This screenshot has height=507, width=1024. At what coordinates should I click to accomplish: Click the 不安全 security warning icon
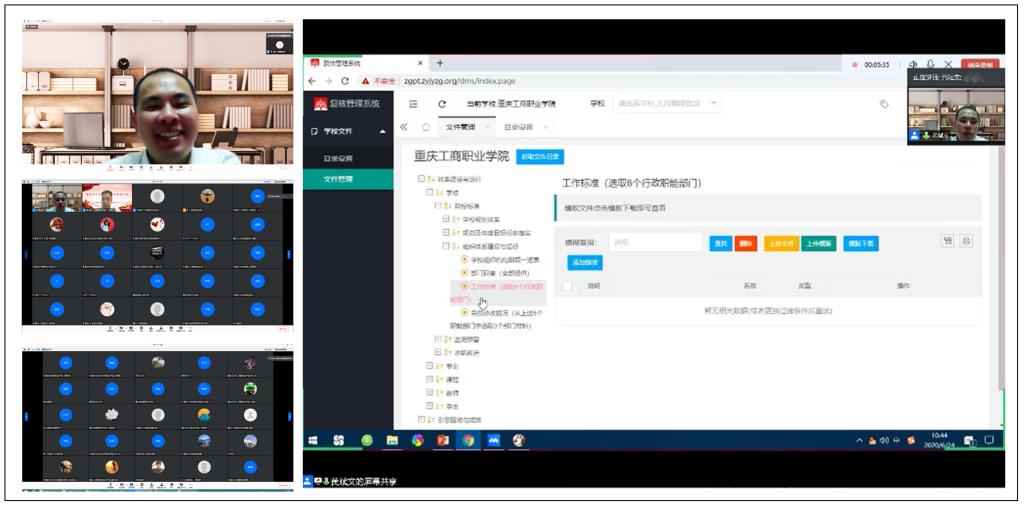(x=365, y=81)
